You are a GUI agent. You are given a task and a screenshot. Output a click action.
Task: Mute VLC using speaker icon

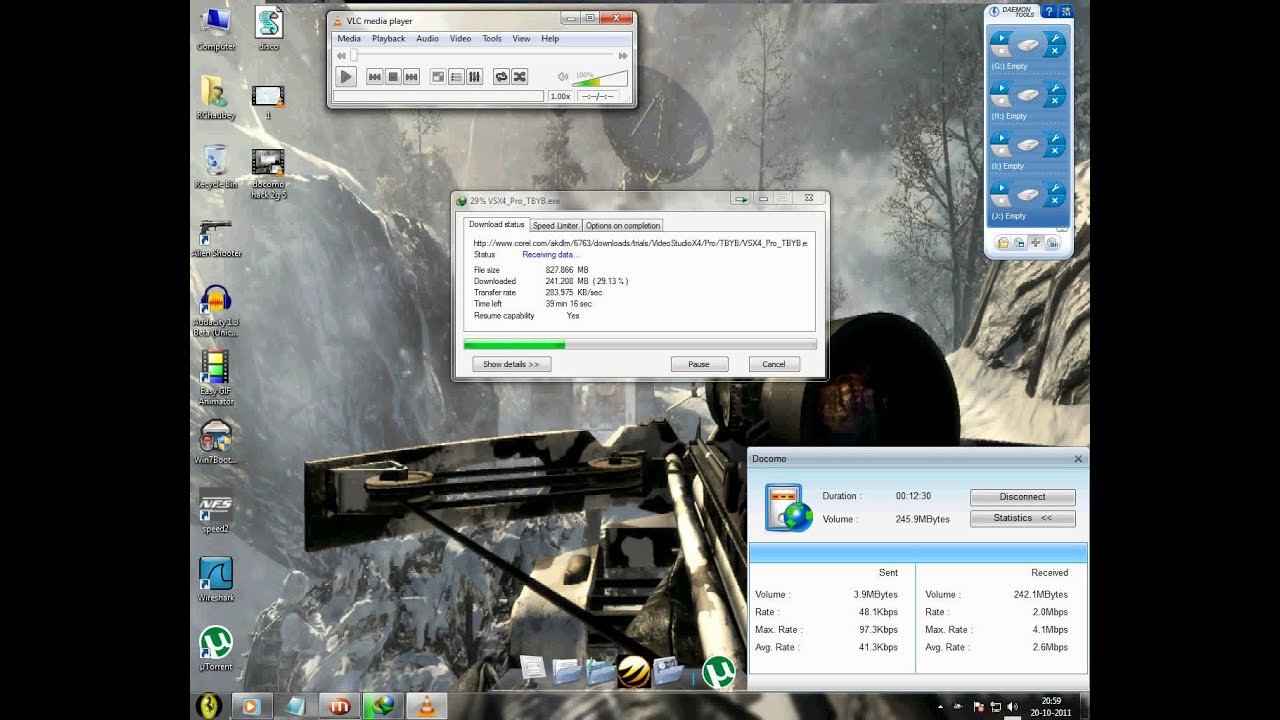pos(563,77)
